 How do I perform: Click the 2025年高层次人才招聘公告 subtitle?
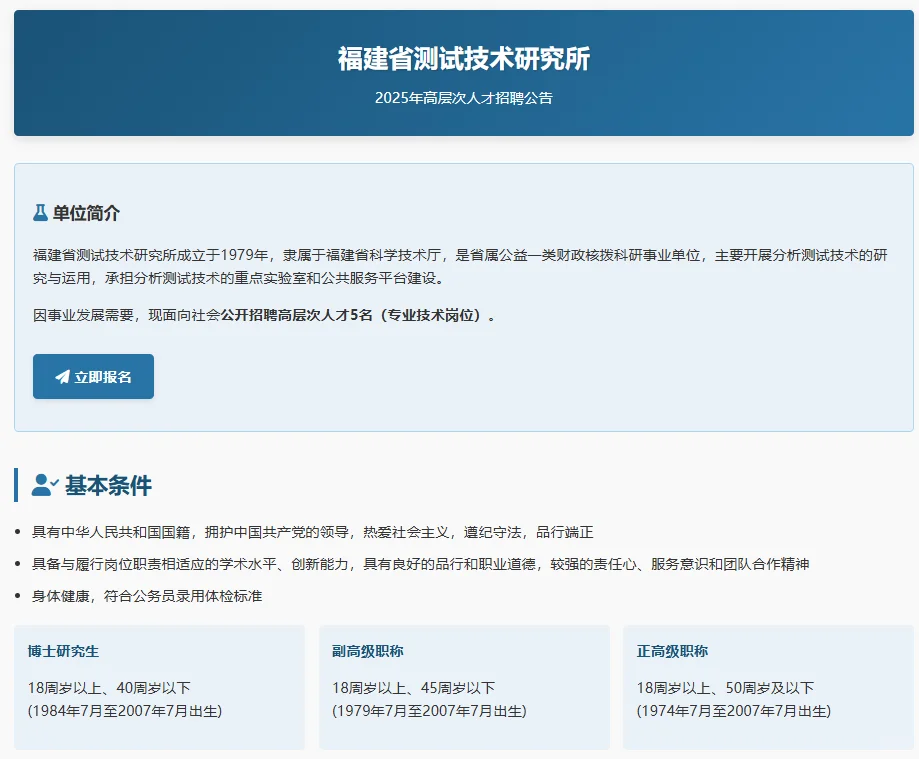point(464,98)
